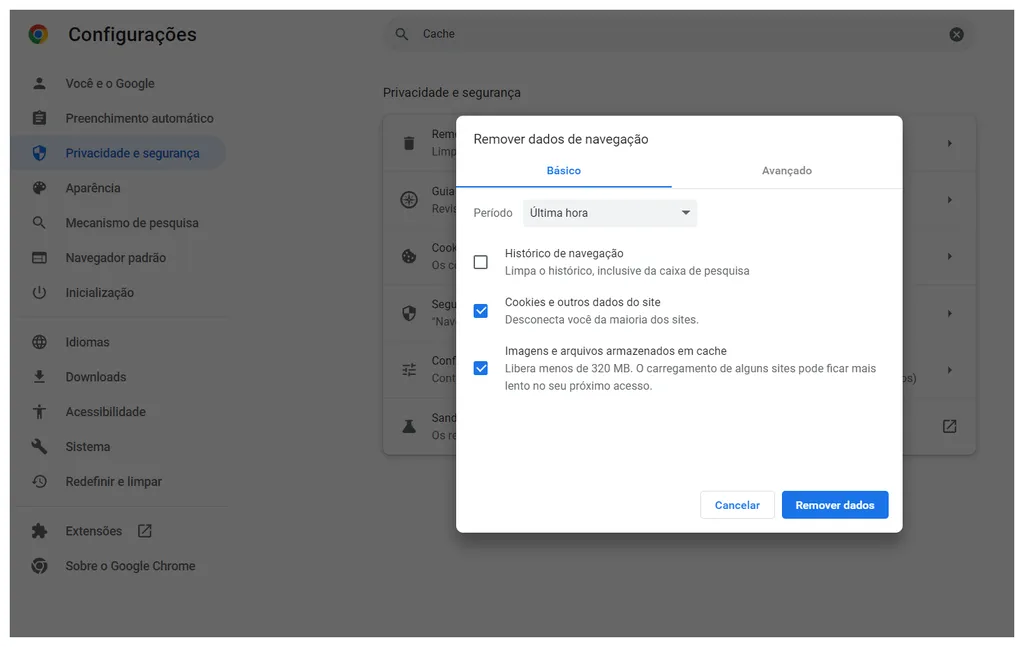The image size is (1024, 647).
Task: Uncheck Imagens e arquivos armazenados em cache
Action: click(481, 368)
